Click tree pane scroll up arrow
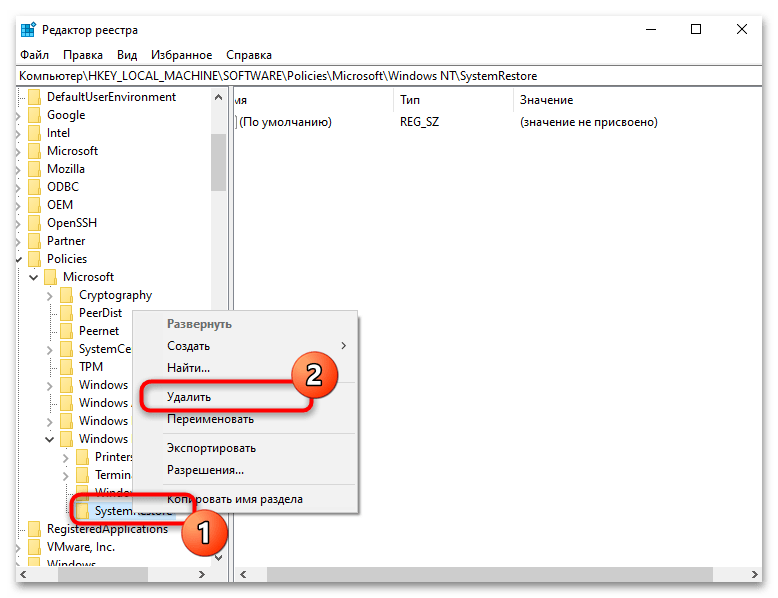The width and height of the screenshot is (778, 598). click(218, 97)
